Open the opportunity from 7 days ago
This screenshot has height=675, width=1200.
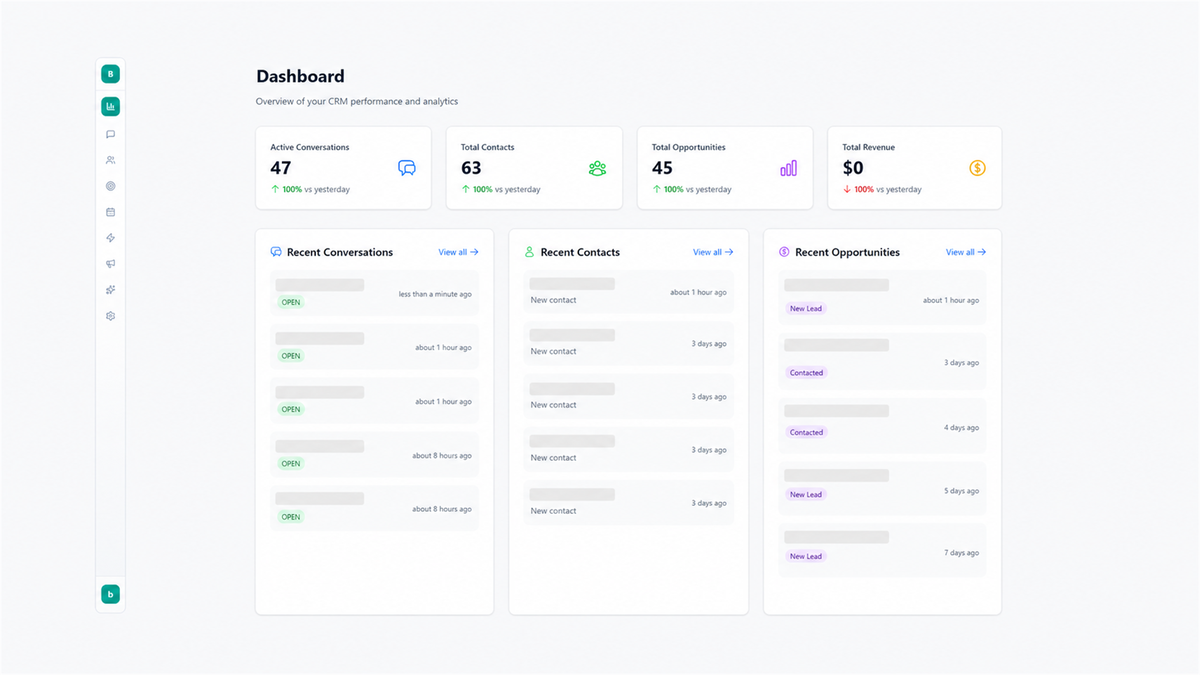[x=882, y=550]
